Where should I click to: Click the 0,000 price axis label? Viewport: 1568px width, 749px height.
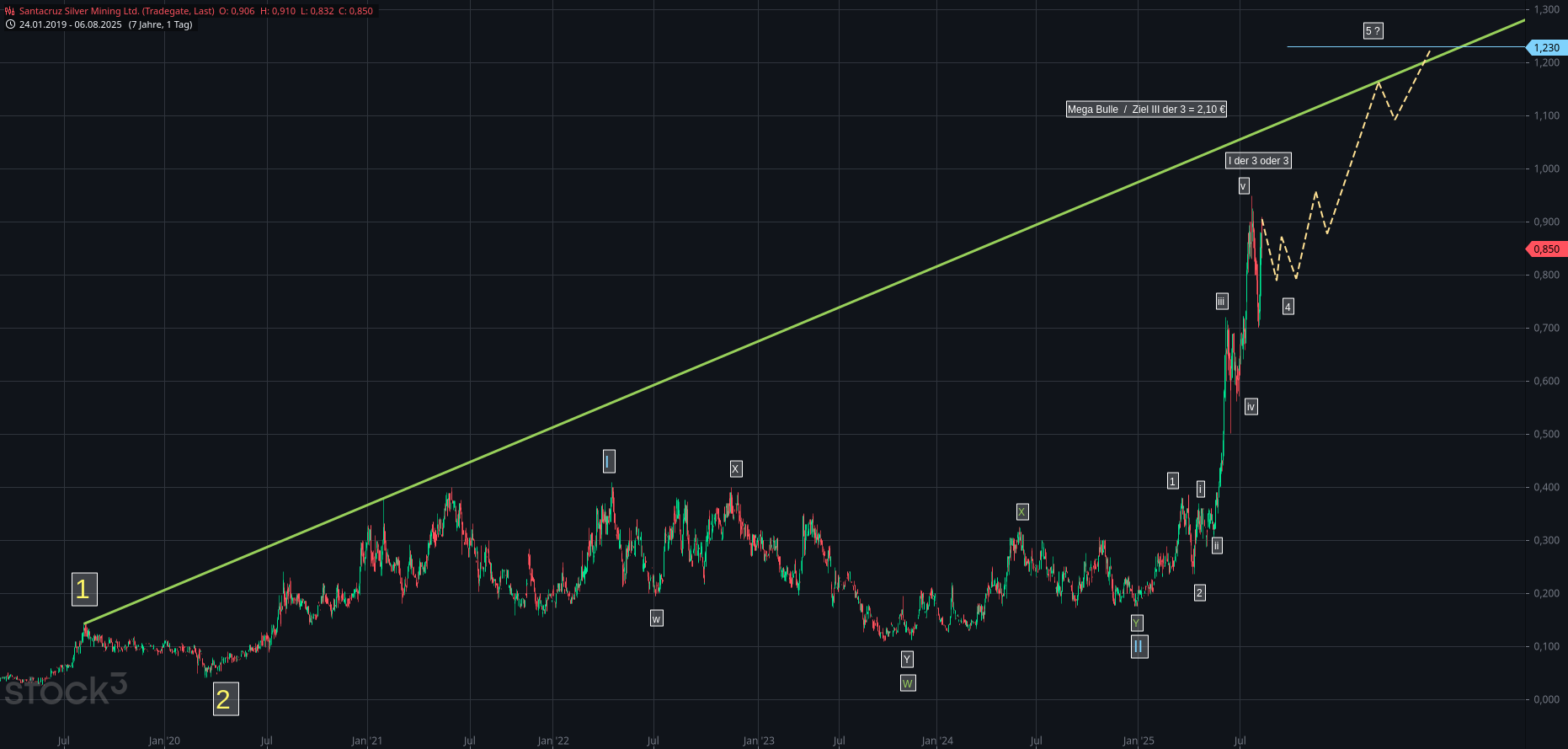1546,699
